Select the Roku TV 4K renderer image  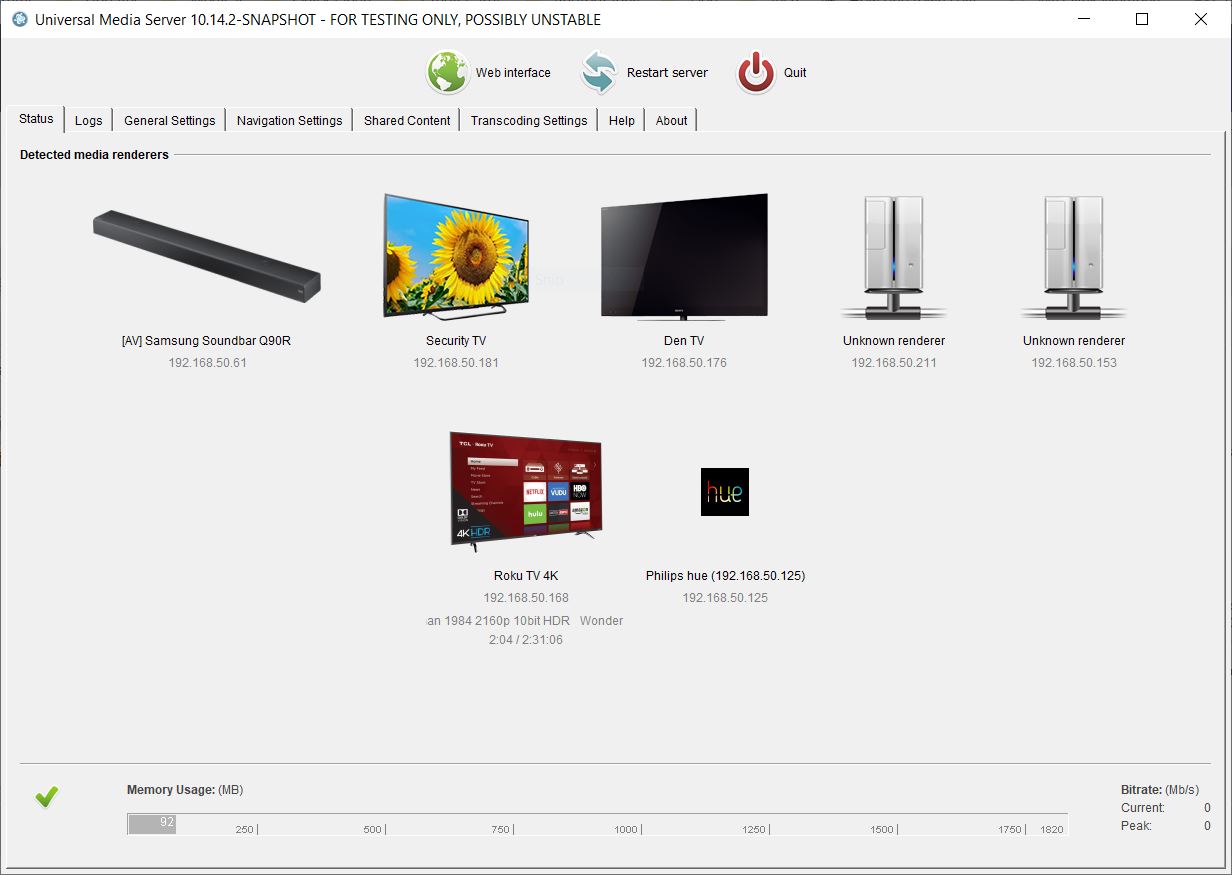pyautogui.click(x=526, y=492)
